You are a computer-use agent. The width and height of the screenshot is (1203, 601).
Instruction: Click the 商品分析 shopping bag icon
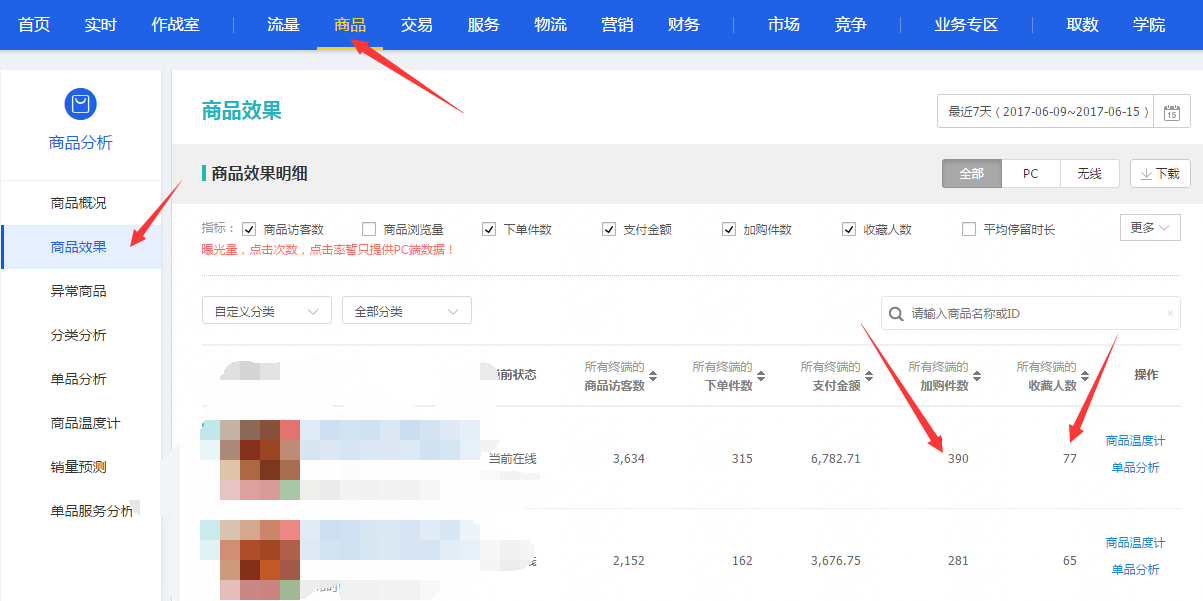tap(80, 104)
